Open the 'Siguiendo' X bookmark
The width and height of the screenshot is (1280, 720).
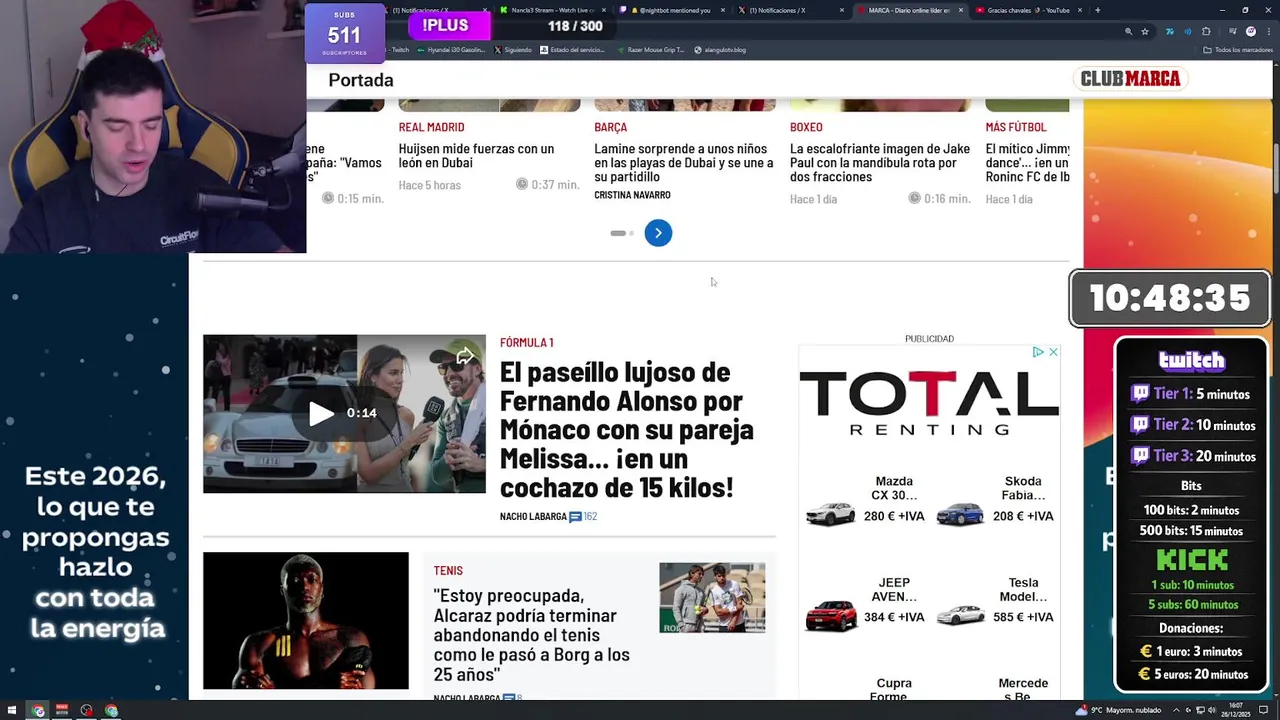513,50
